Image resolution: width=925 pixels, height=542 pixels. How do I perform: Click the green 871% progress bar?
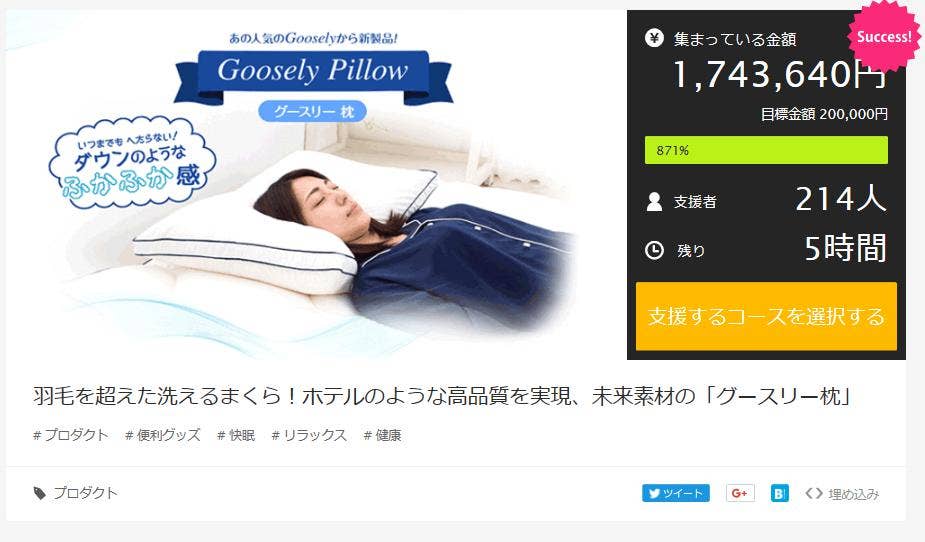point(766,150)
